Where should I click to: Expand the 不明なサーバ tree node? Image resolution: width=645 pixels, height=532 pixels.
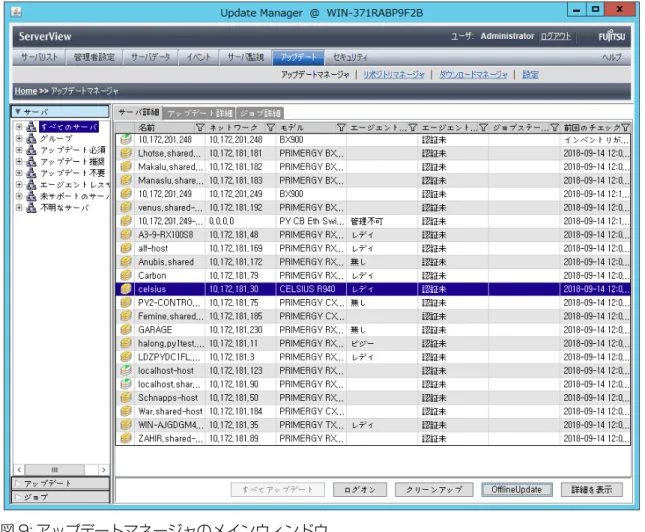tap(19, 207)
